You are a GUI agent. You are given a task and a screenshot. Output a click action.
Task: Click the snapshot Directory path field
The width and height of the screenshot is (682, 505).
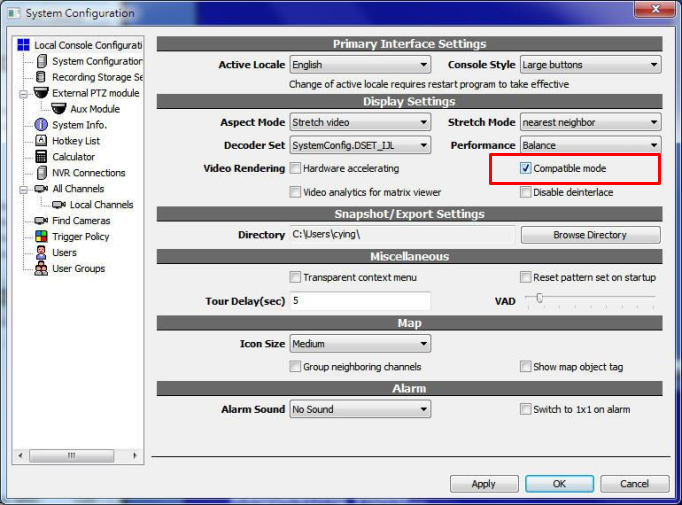click(x=402, y=234)
